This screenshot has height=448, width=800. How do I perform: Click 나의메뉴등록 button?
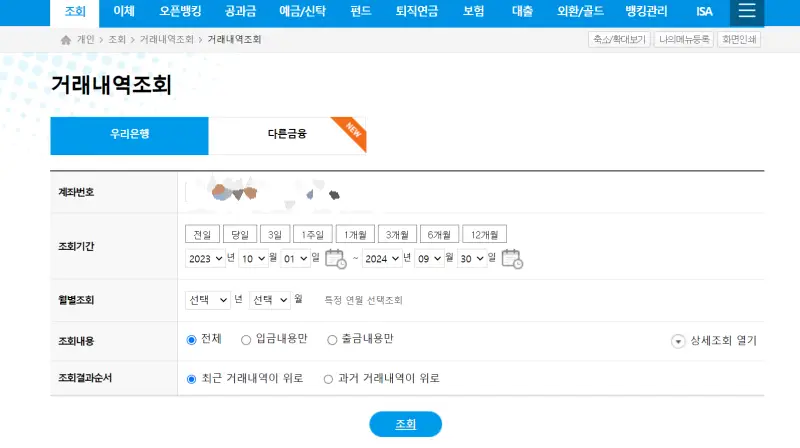tap(684, 39)
